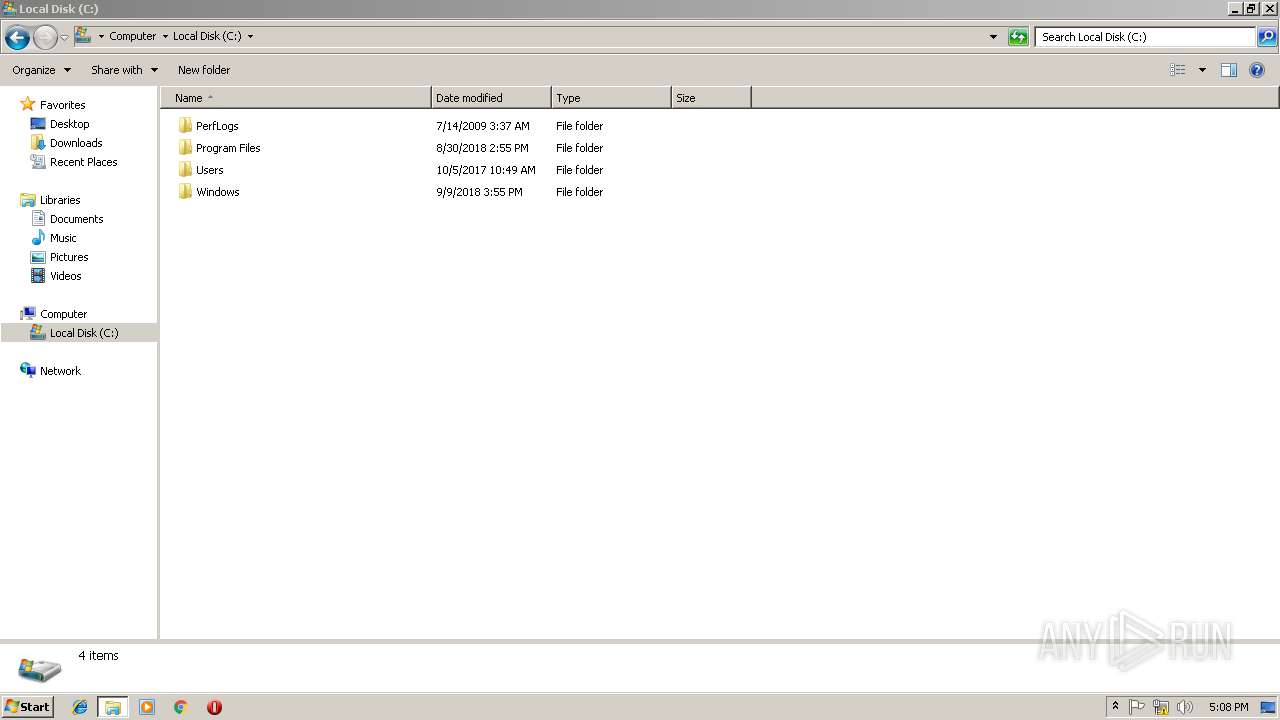Open previous locations dropdown in address bar

(993, 37)
